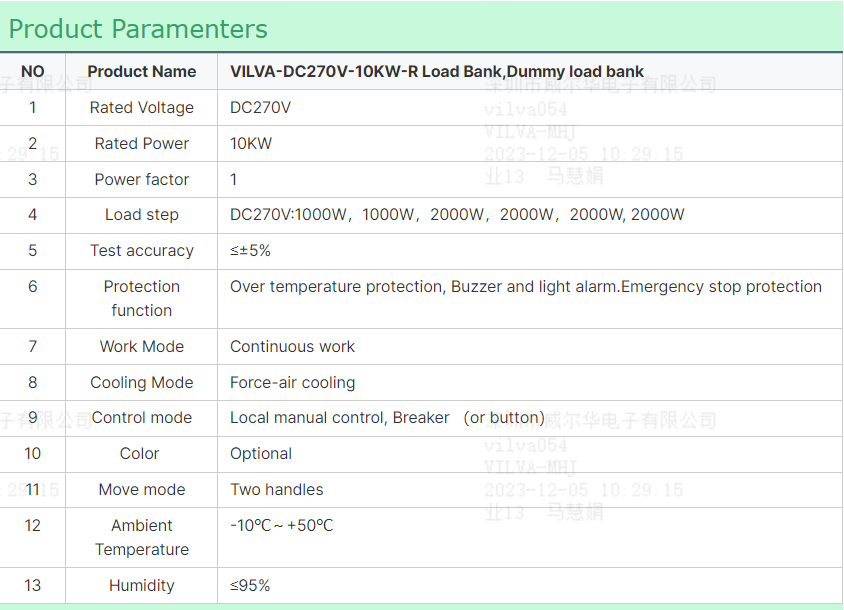This screenshot has height=610, width=844.
Task: Click the Load step values text
Action: [457, 215]
